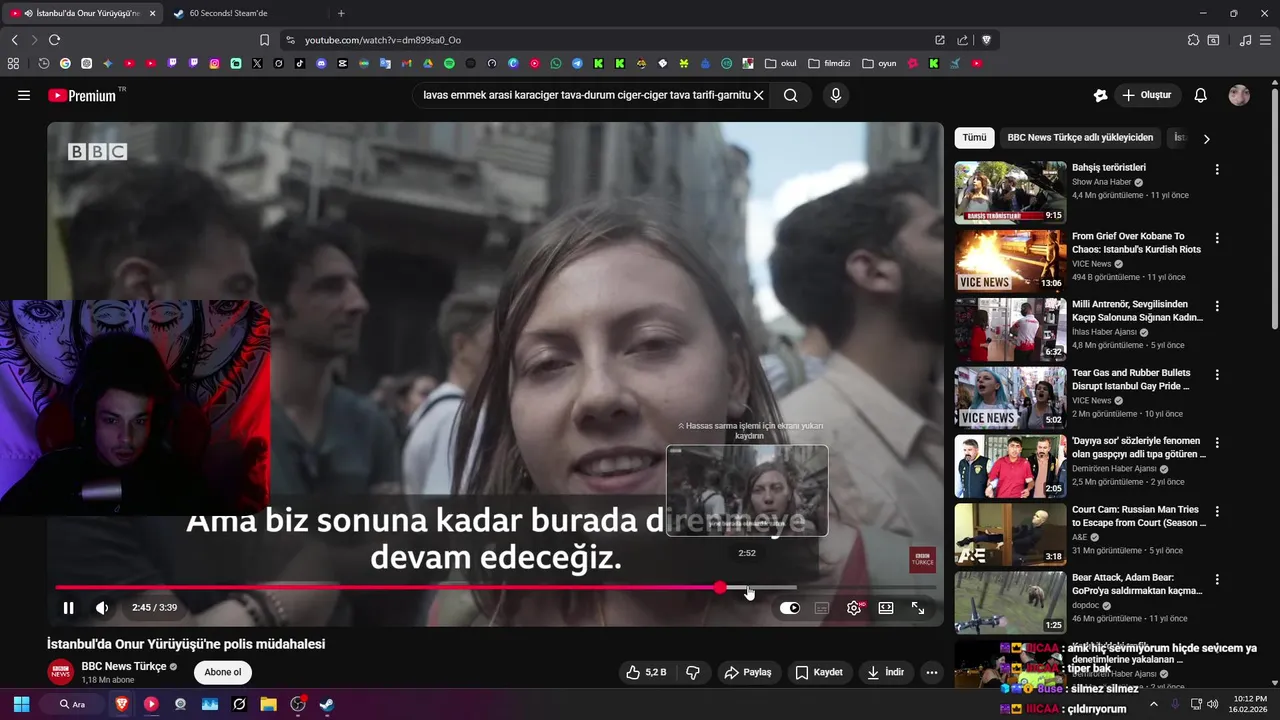This screenshot has height=720, width=1280.
Task: Clear the search query with the X
Action: 759,95
